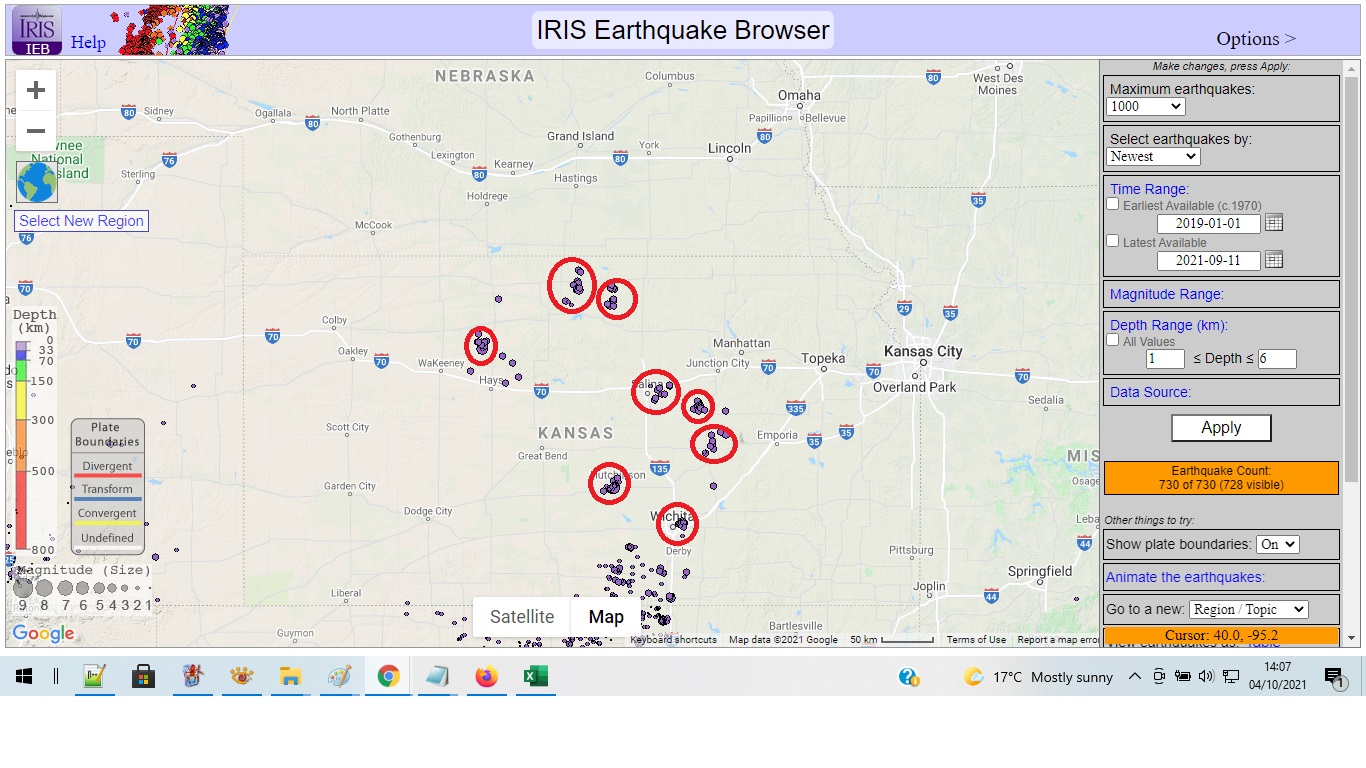Show hidden system tray icons

tap(1134, 677)
